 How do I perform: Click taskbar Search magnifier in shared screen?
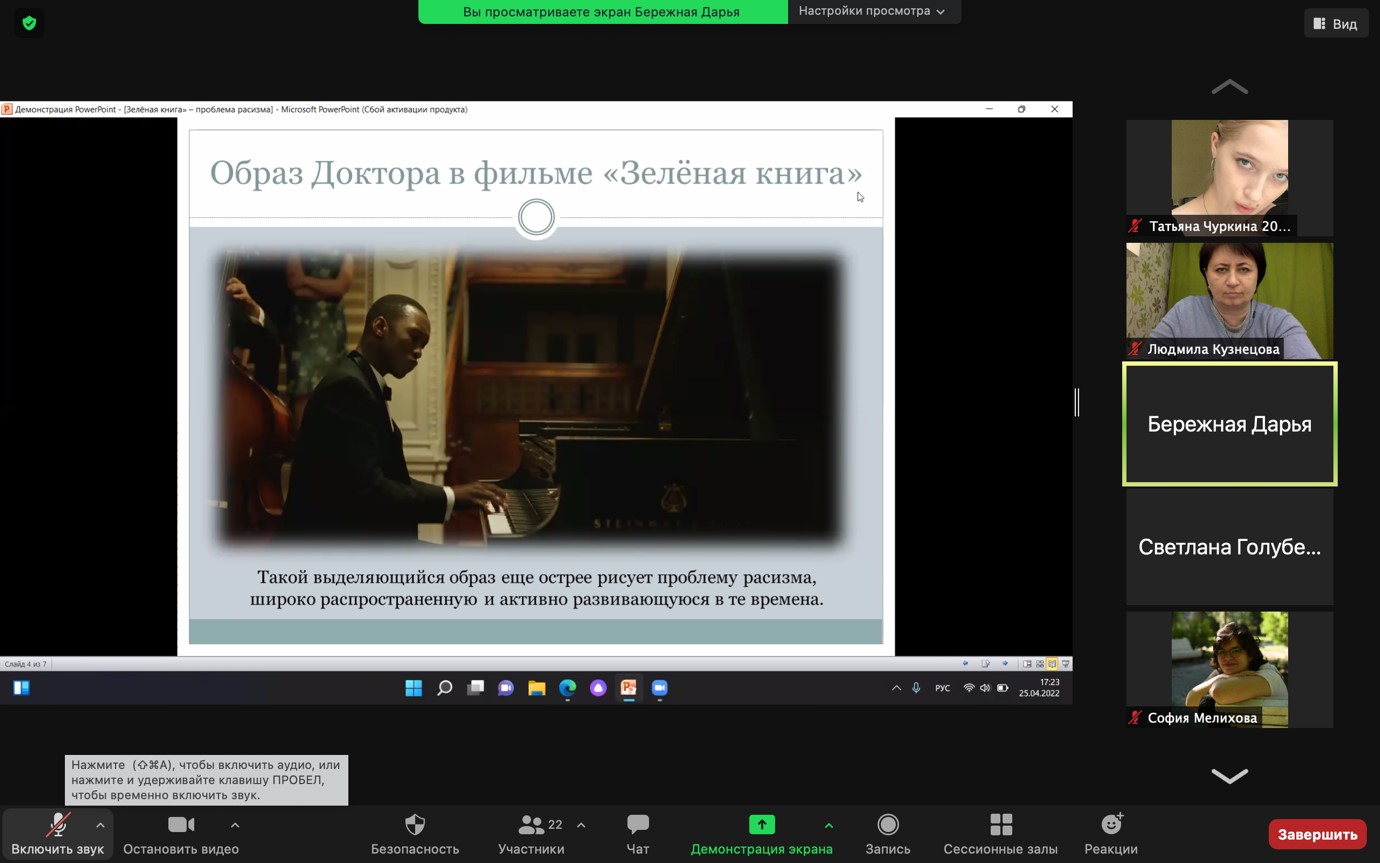coord(445,688)
